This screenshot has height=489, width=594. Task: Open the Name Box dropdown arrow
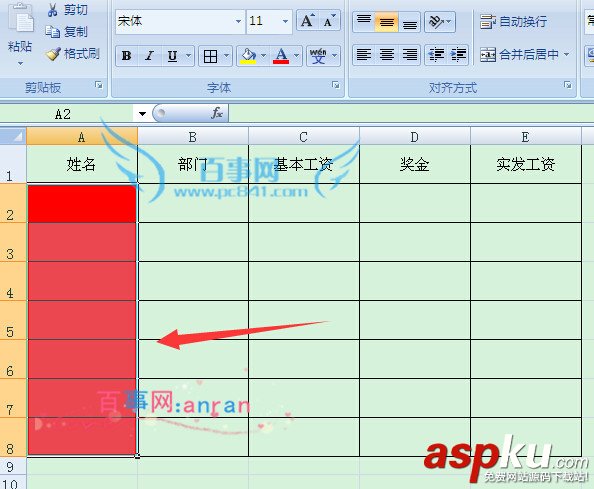tap(142, 114)
